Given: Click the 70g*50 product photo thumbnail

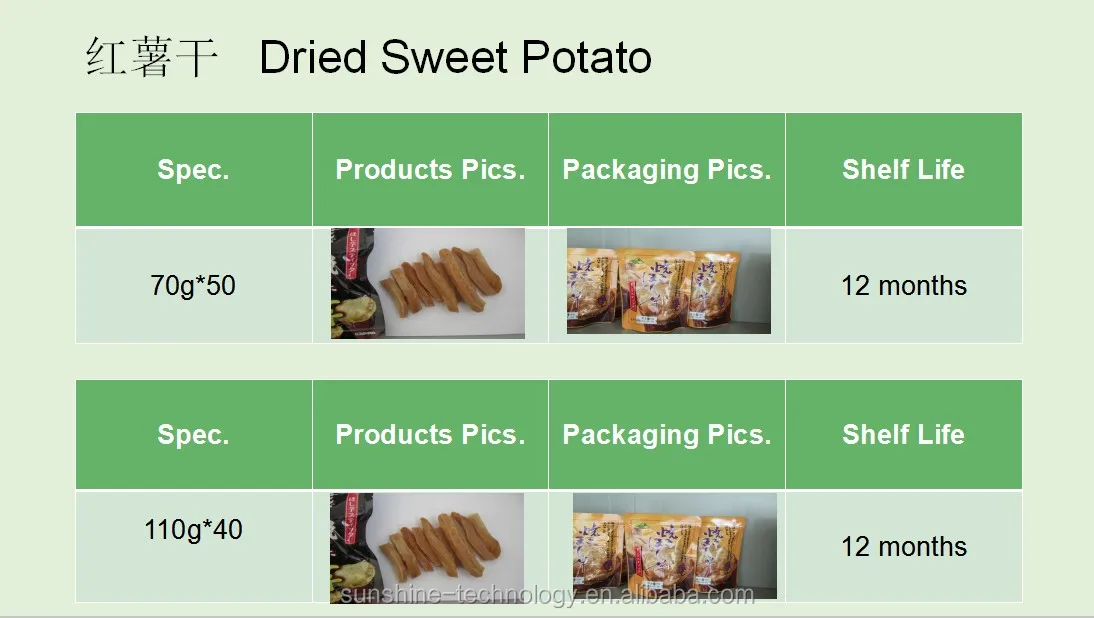Looking at the screenshot, I should pos(428,283).
